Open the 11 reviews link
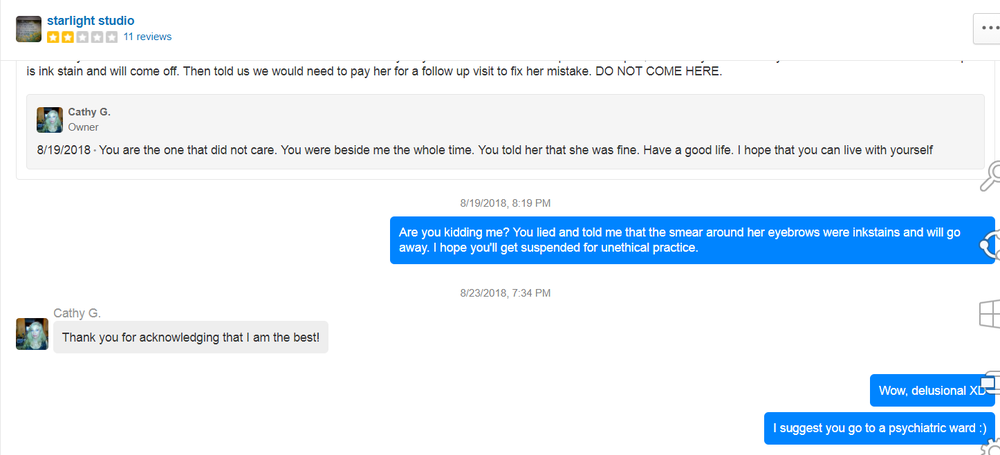 click(x=147, y=37)
